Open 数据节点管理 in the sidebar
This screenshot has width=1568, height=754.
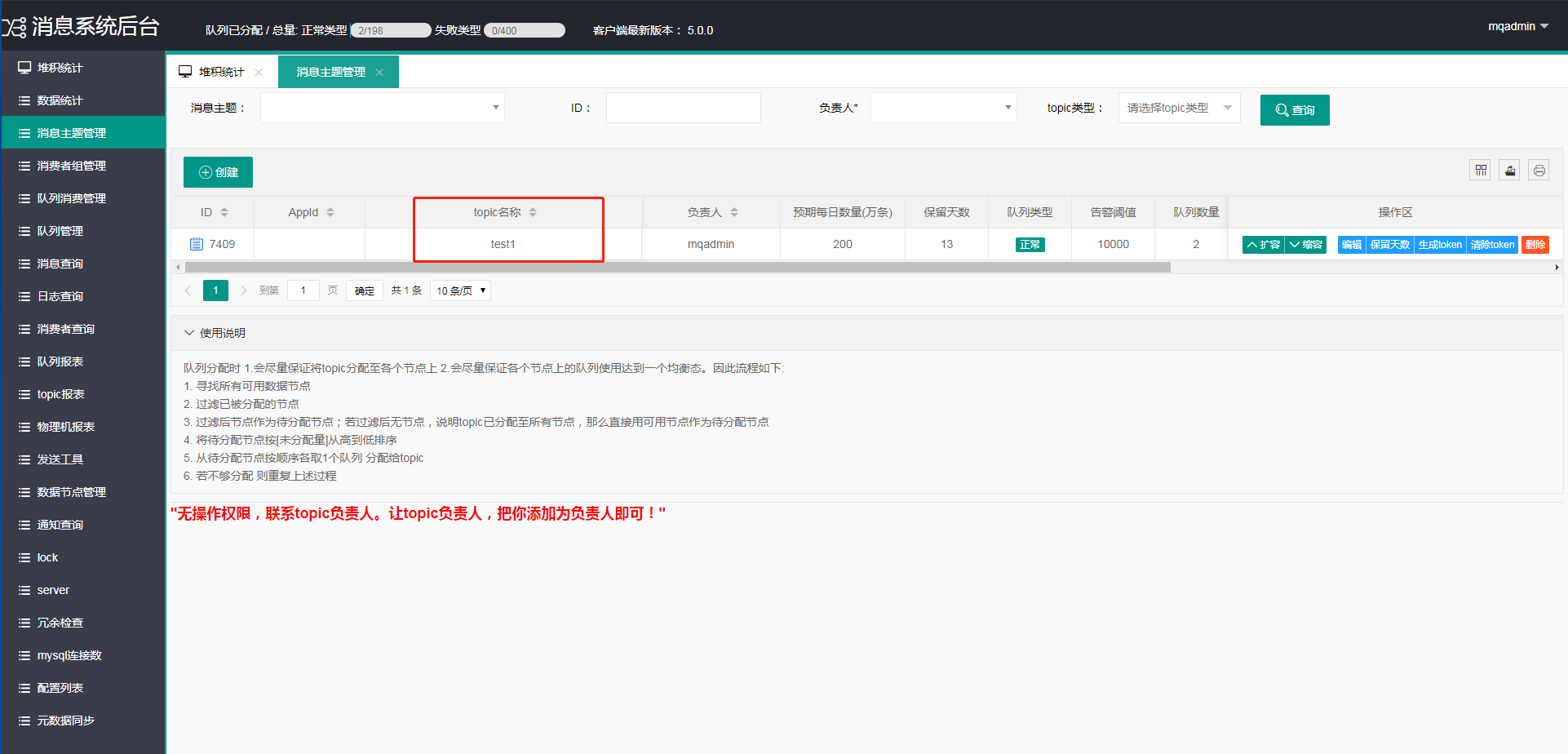tap(82, 492)
